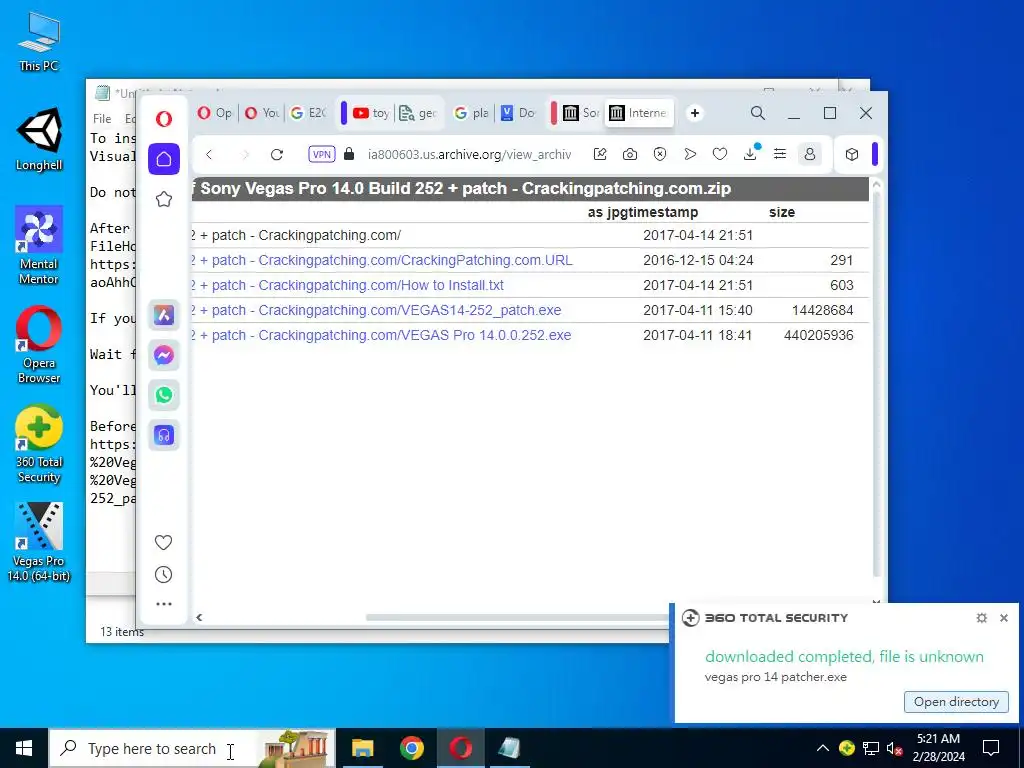Open This PC desktop icon
Screen dimensions: 1024x768
coord(39,41)
